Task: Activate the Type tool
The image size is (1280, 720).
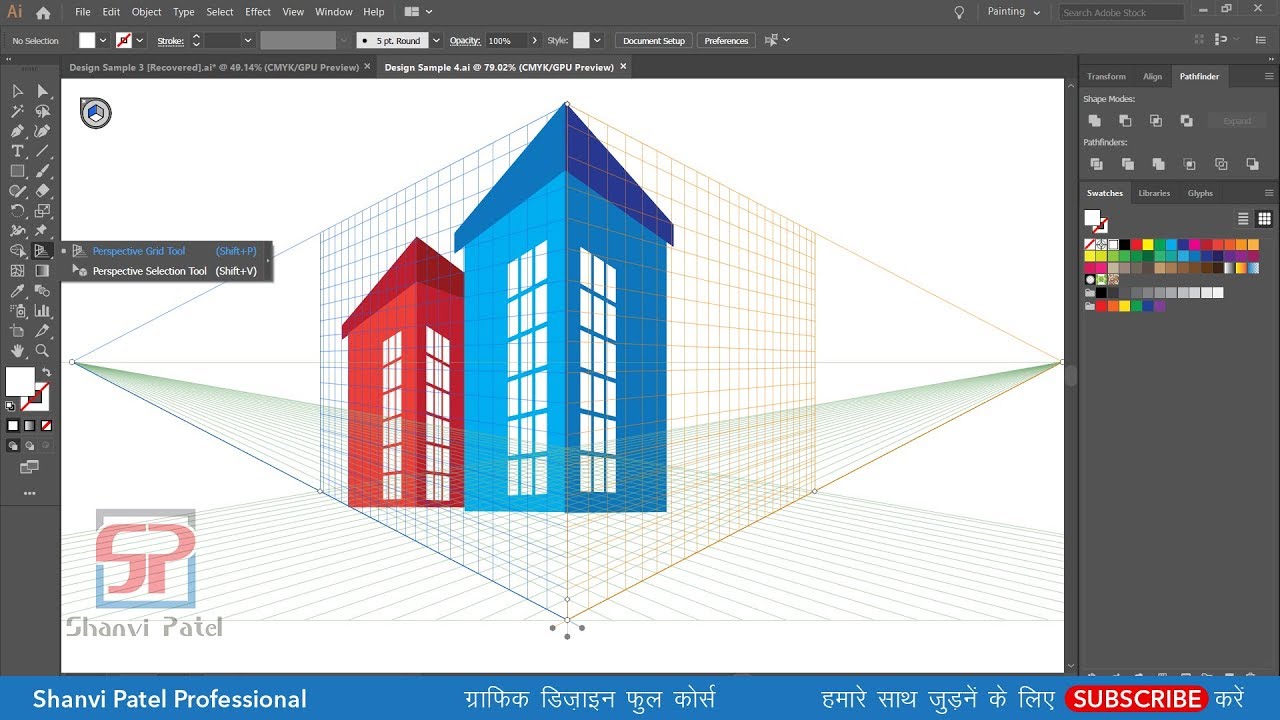Action: point(17,151)
